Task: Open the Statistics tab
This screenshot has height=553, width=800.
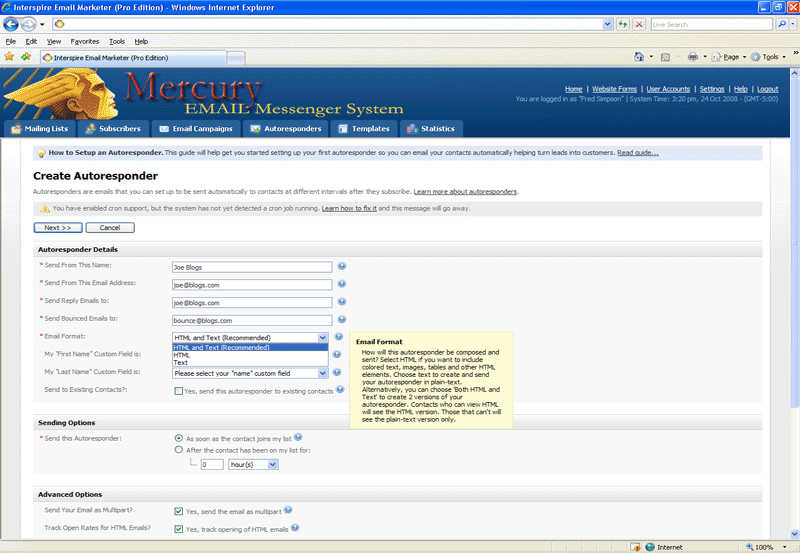Action: pyautogui.click(x=431, y=129)
